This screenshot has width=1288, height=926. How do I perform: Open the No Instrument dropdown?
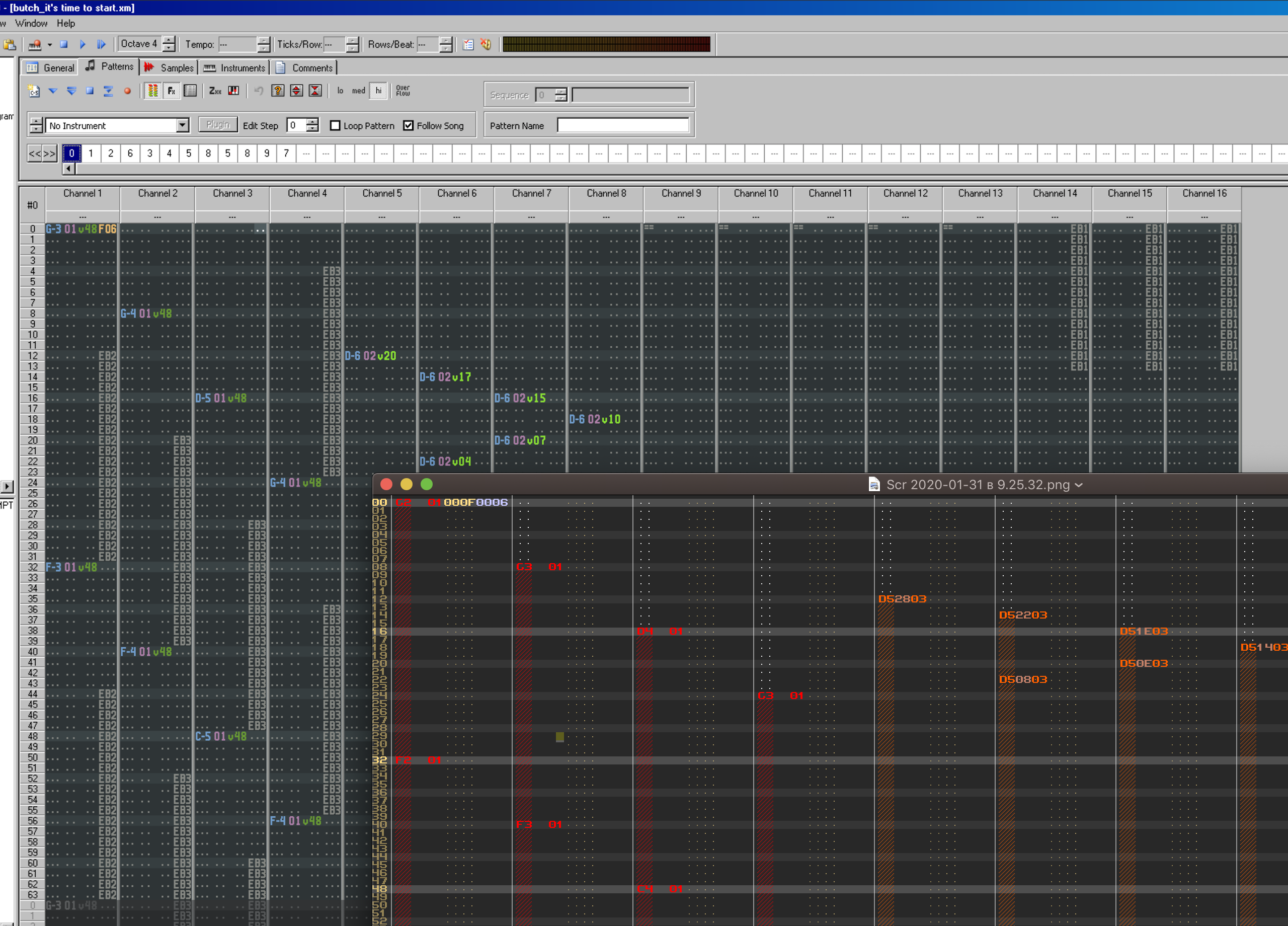(182, 125)
